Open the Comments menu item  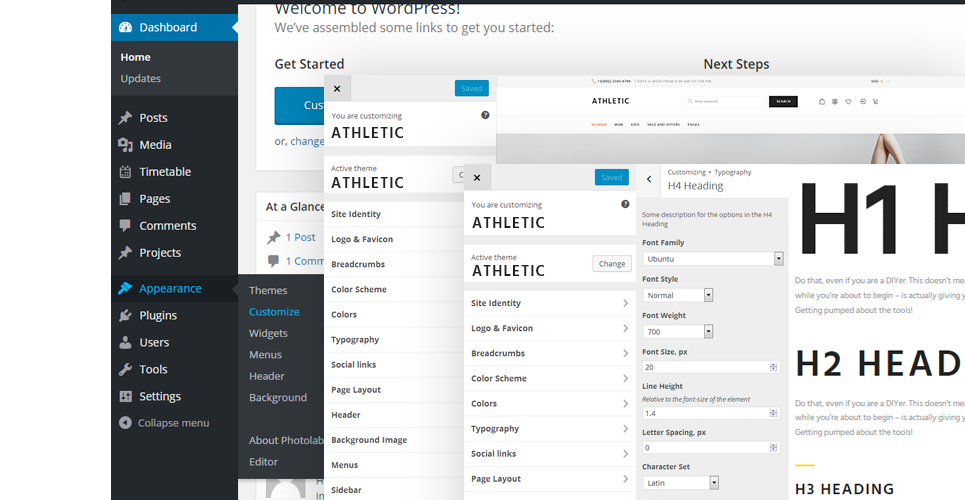[174, 225]
